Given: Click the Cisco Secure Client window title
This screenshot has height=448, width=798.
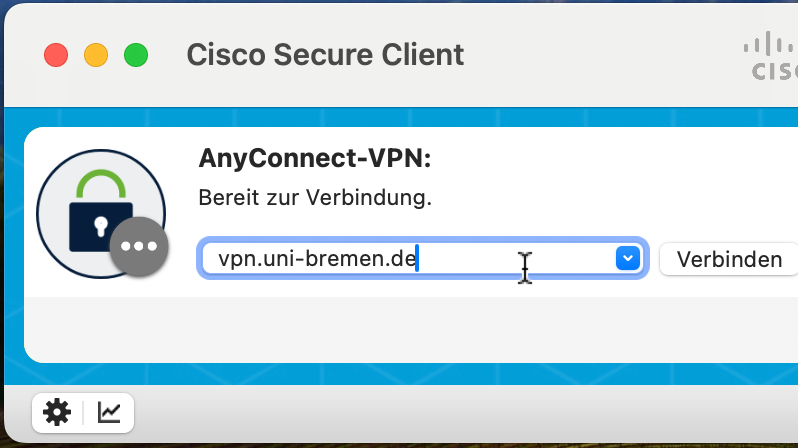Looking at the screenshot, I should click(x=325, y=54).
